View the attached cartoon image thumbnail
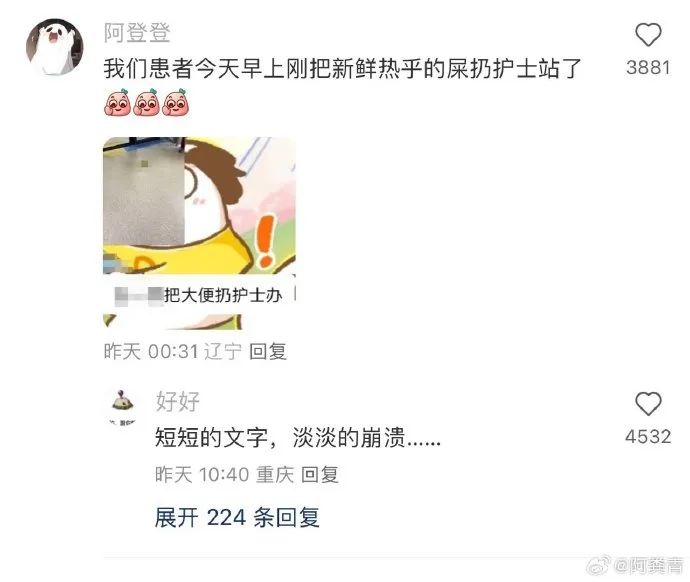The width and height of the screenshot is (690, 582). pos(199,233)
